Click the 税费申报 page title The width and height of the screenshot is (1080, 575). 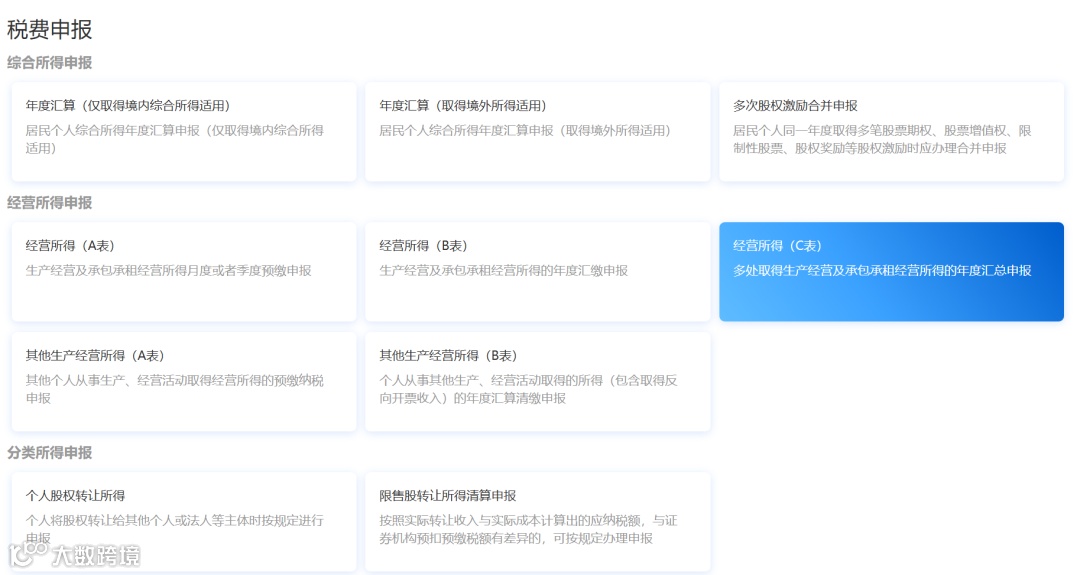click(50, 30)
